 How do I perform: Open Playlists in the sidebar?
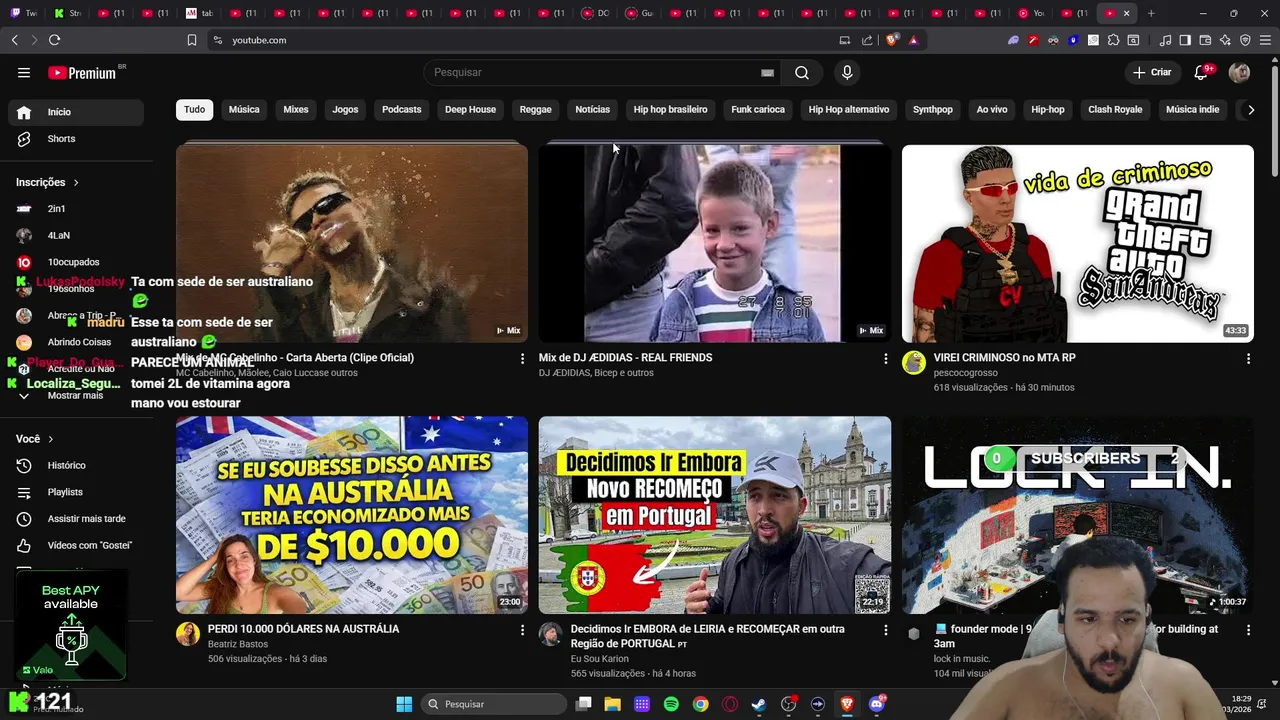75,492
